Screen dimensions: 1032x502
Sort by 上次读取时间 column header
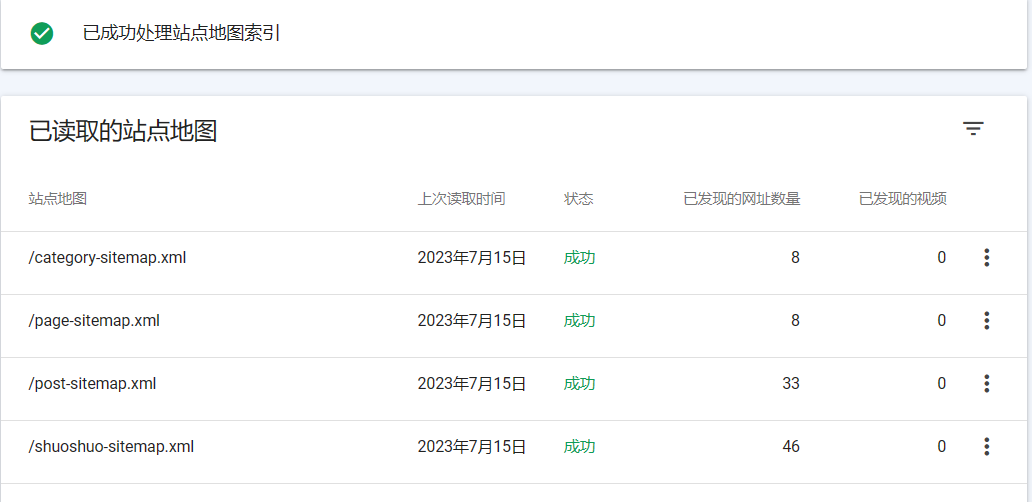[461, 199]
